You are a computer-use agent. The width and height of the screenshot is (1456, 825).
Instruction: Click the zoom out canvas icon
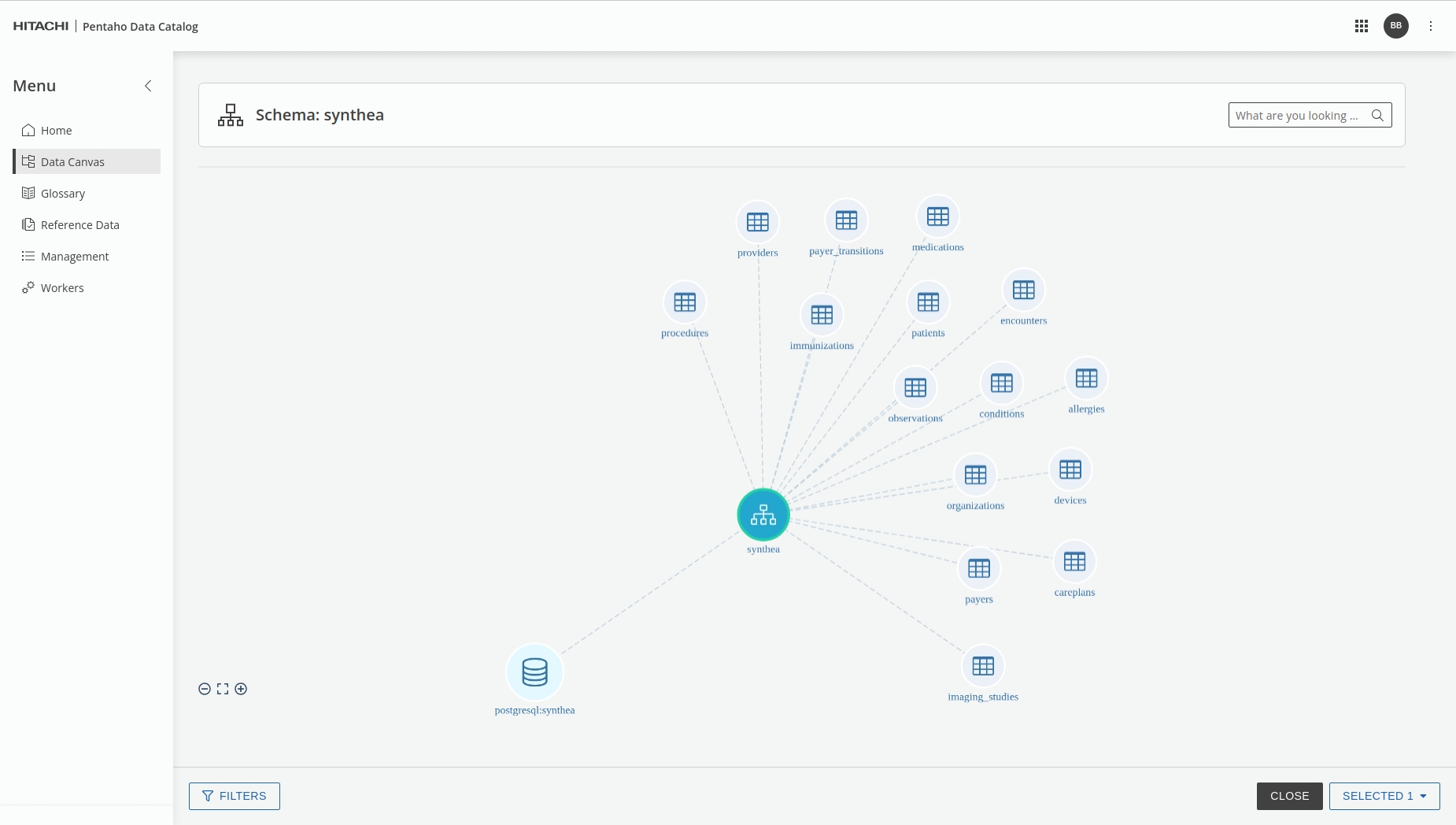pyautogui.click(x=205, y=689)
